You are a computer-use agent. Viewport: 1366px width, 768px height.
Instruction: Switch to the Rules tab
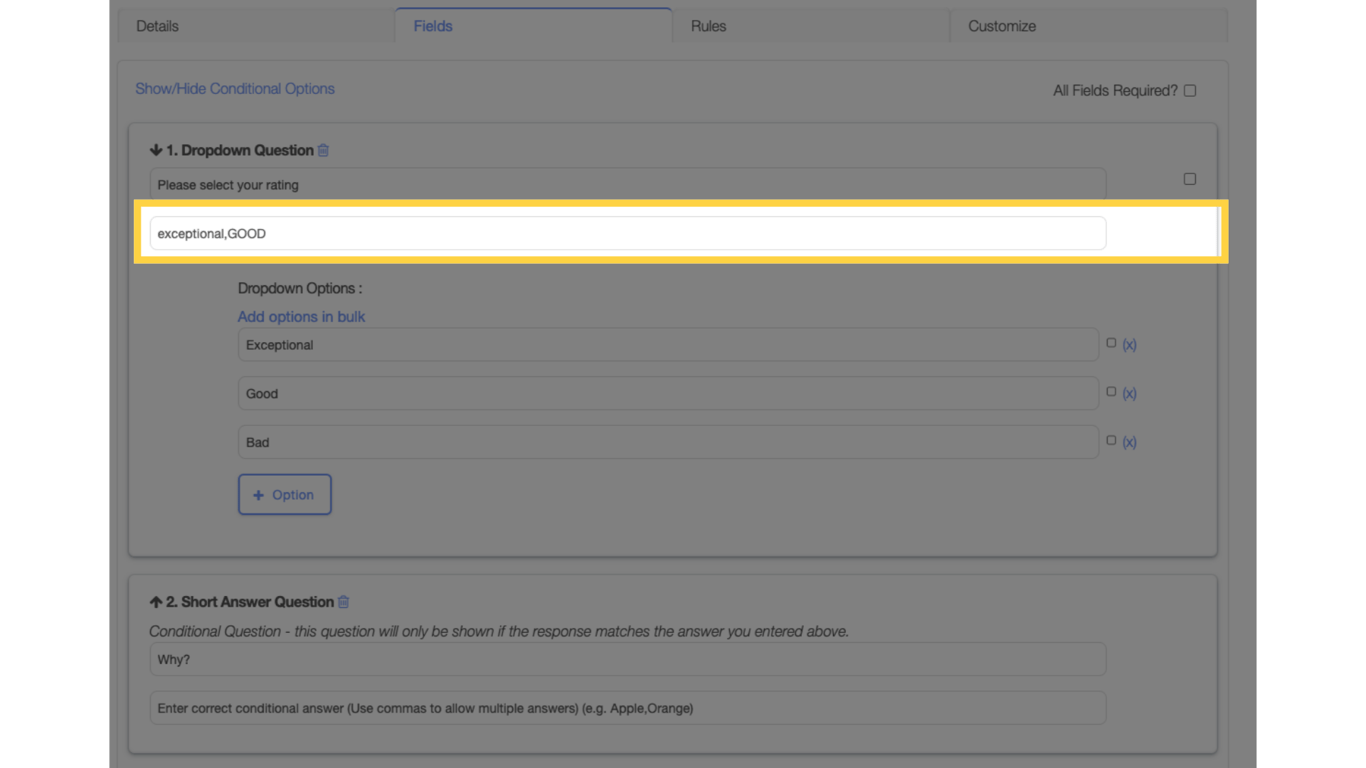click(x=707, y=26)
